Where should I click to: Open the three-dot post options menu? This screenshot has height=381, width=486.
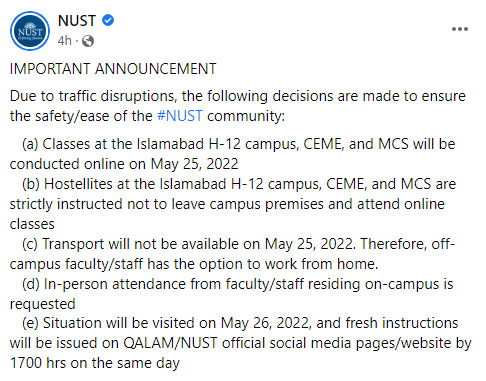(x=460, y=29)
